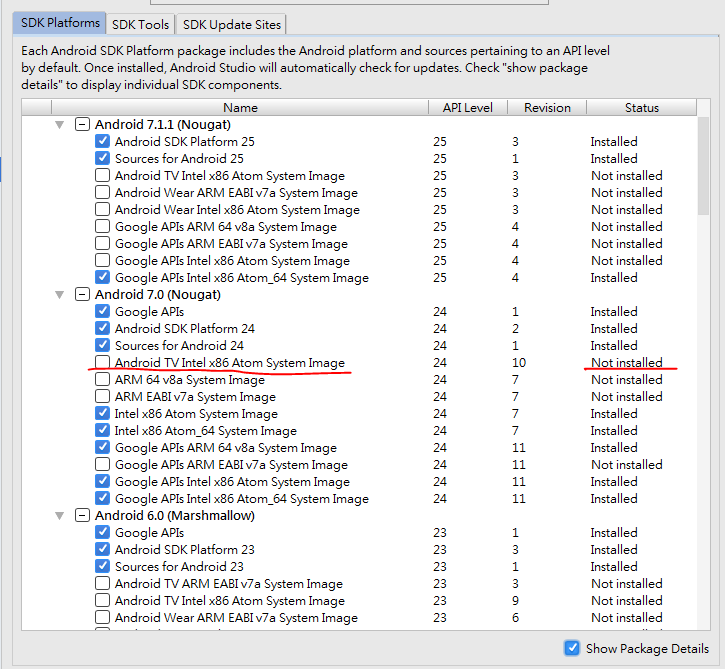Select the SDK Platforms tab
This screenshot has height=669, width=725.
click(60, 23)
